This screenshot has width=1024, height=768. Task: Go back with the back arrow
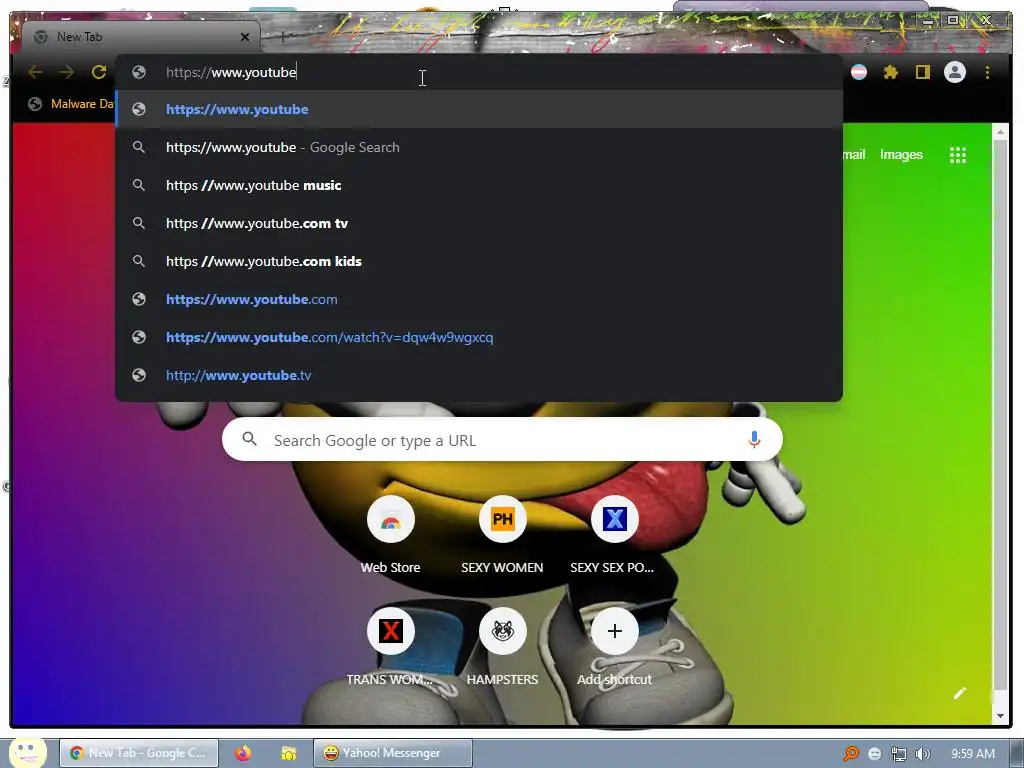point(35,72)
